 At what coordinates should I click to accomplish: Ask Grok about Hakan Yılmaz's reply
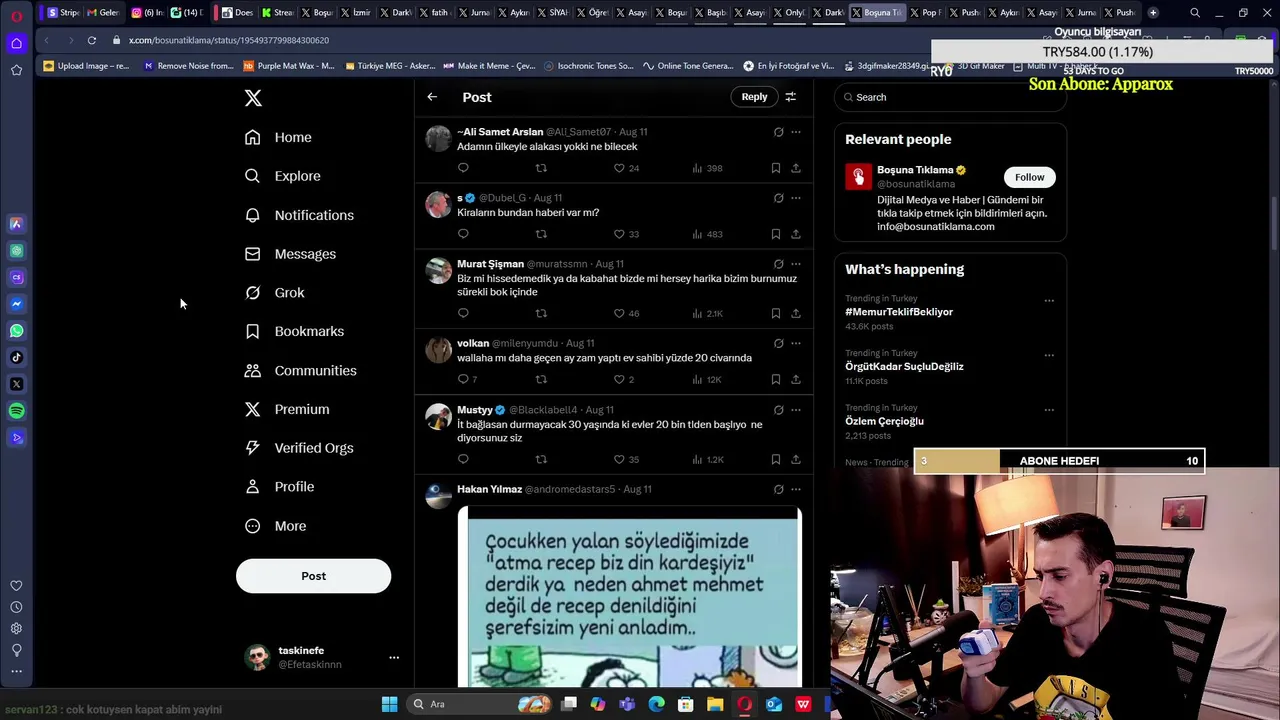coord(778,489)
